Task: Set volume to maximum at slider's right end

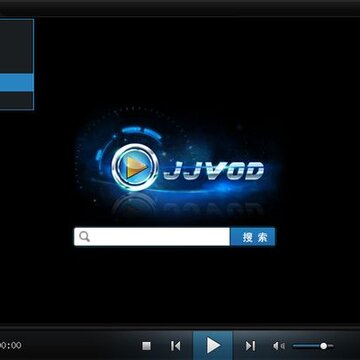Action: 332,346
